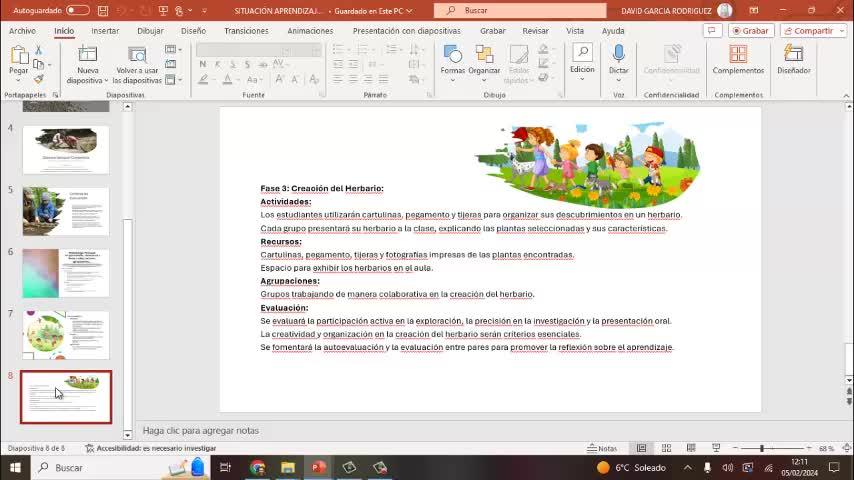Switch to Slide Sorter view icon
The image size is (854, 480).
coord(666,448)
